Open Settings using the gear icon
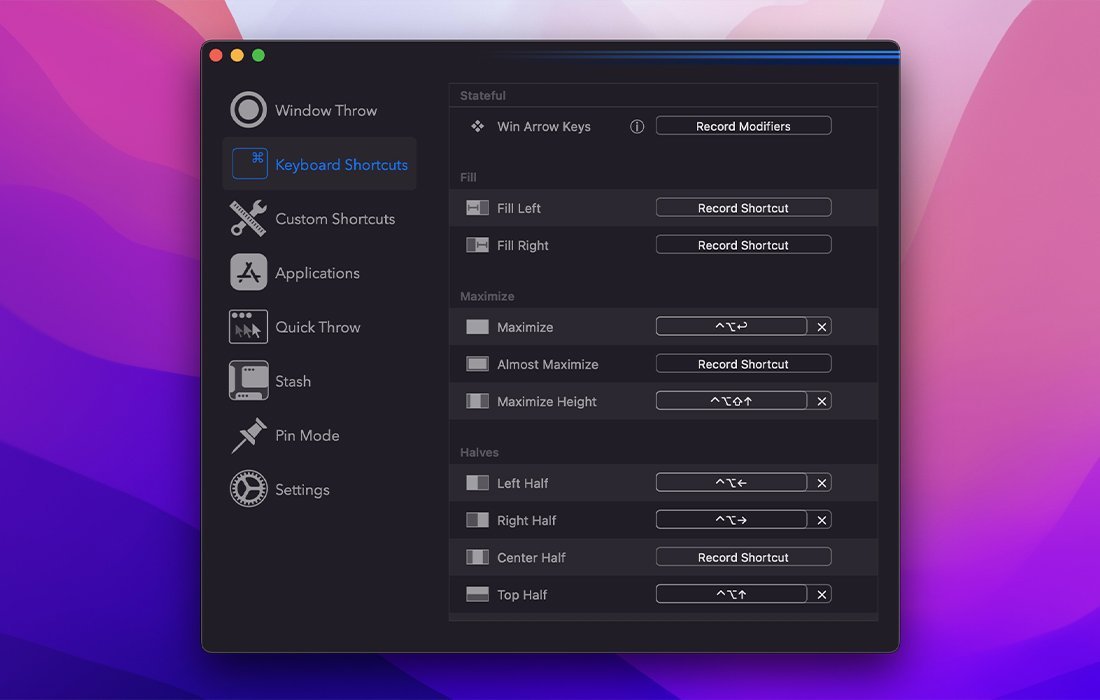Viewport: 1100px width, 700px height. tap(248, 489)
